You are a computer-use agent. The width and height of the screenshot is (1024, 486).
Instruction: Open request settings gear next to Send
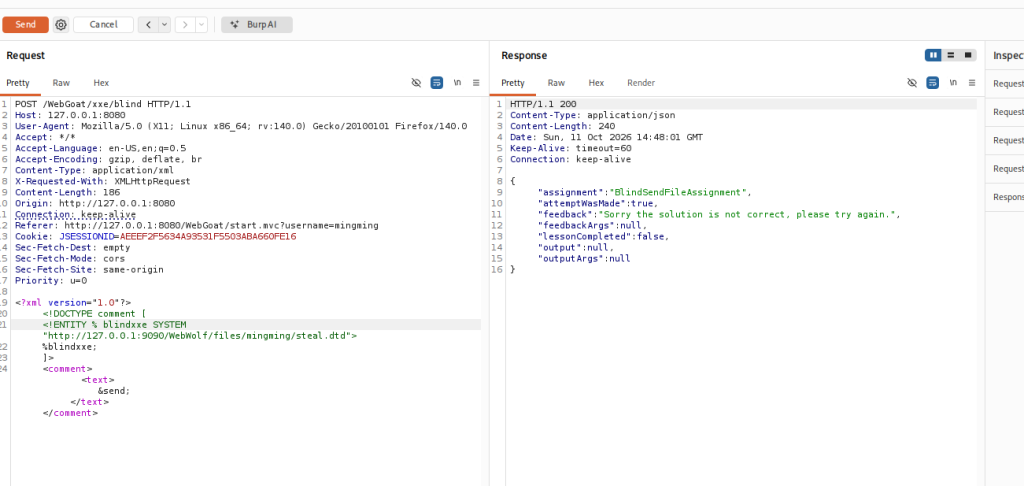61,25
